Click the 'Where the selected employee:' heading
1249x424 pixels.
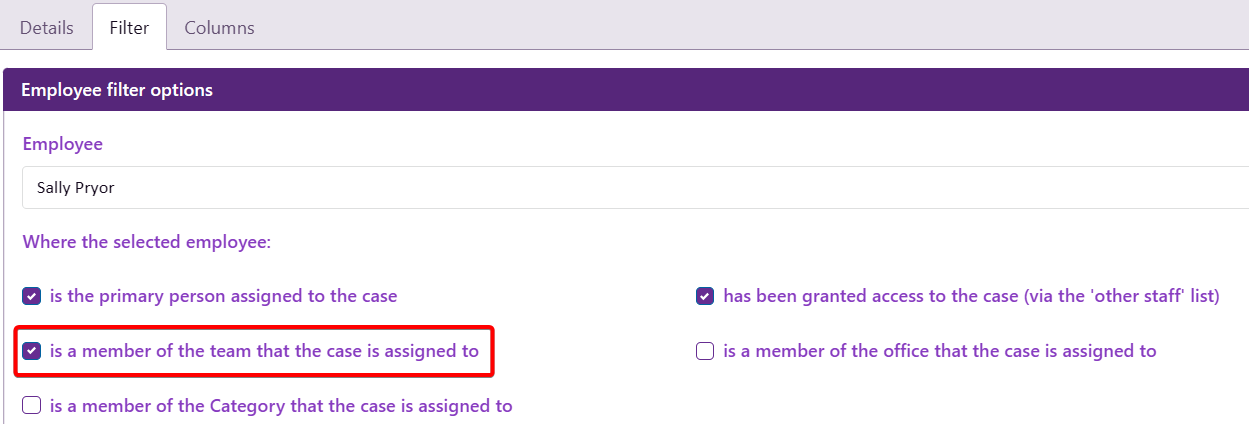147,242
